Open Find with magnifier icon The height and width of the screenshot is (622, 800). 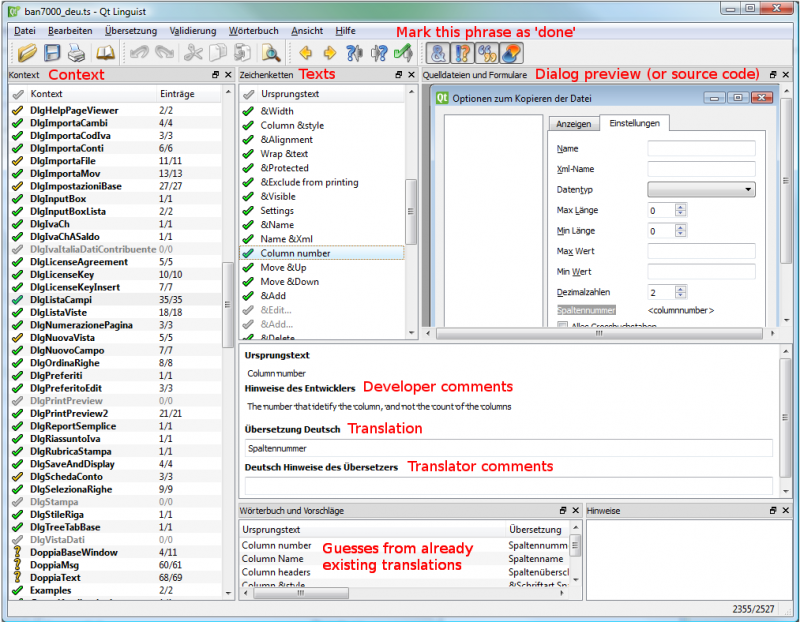(271, 53)
